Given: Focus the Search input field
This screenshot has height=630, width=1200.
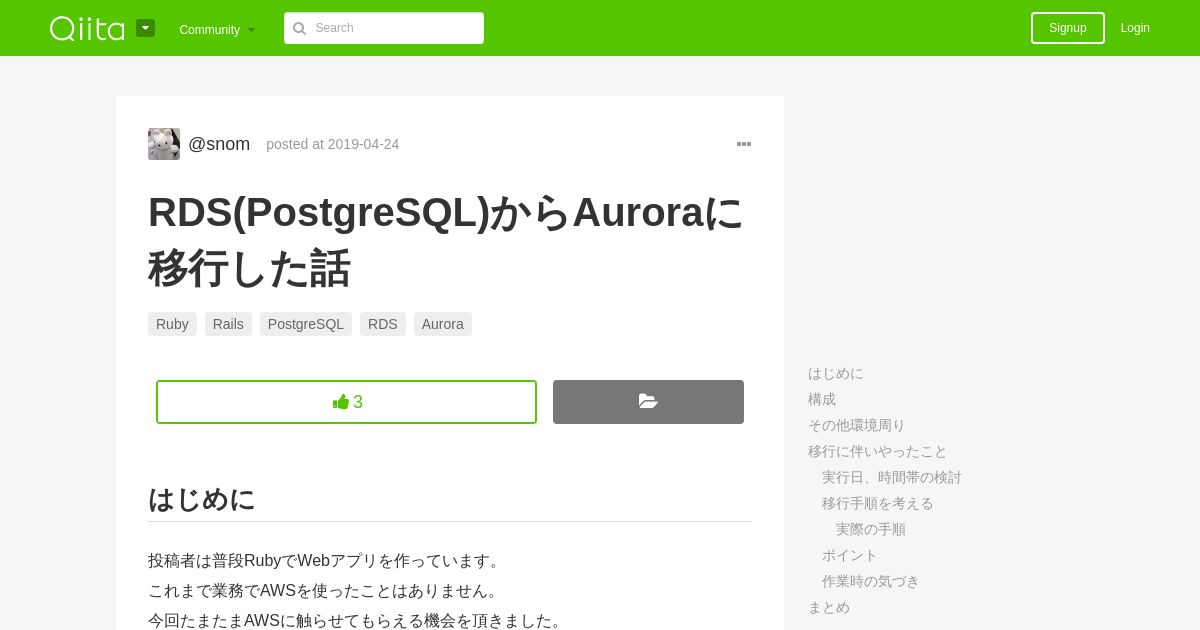Looking at the screenshot, I should click(384, 28).
